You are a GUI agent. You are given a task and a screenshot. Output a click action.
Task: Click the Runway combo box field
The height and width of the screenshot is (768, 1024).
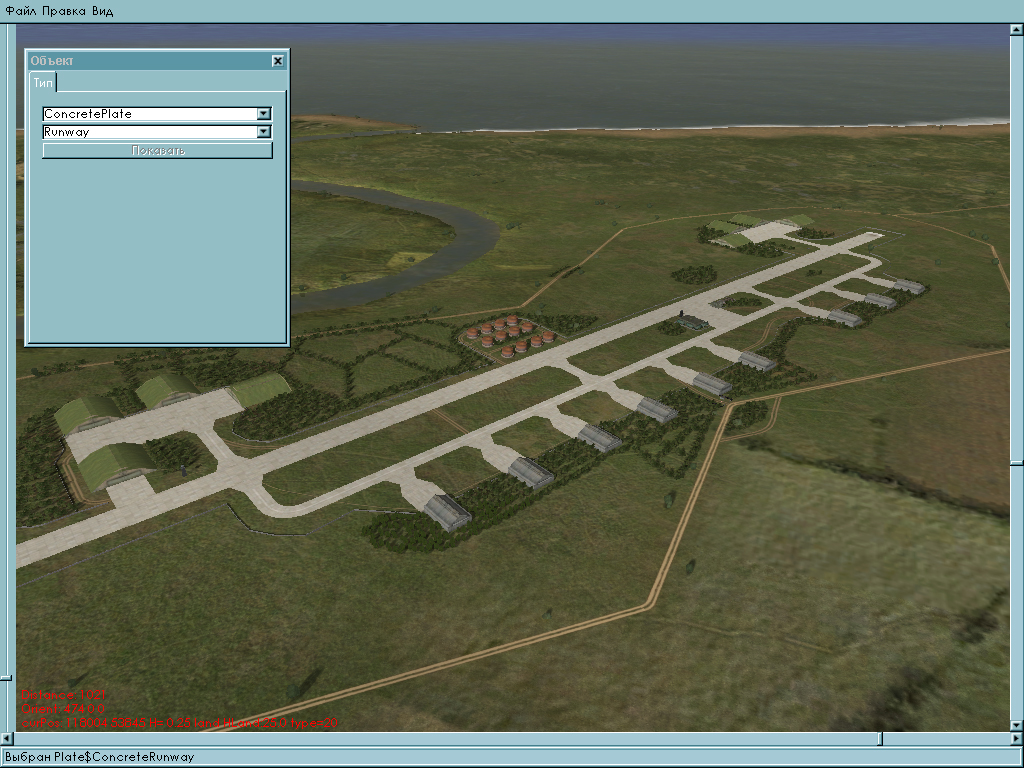pyautogui.click(x=157, y=132)
